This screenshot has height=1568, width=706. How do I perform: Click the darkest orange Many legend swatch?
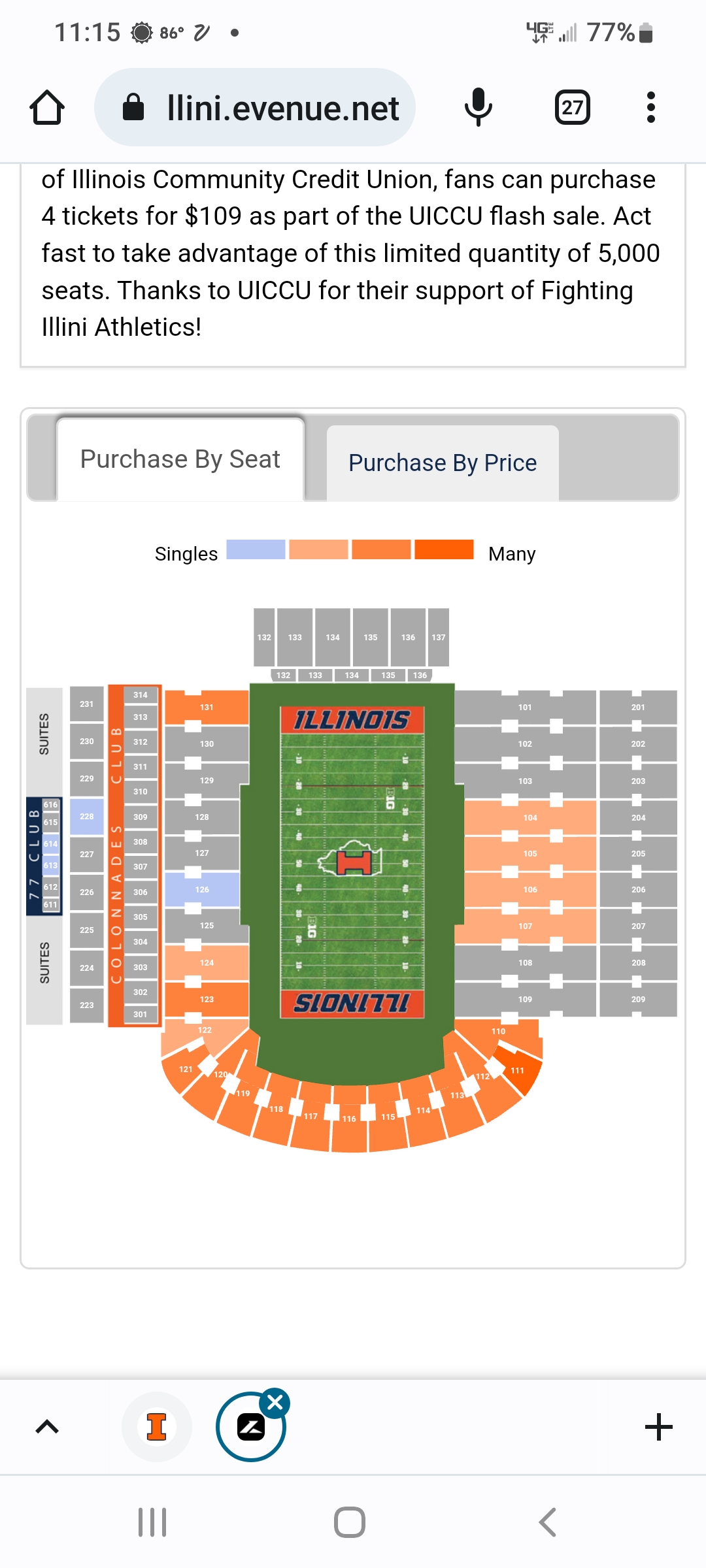(x=444, y=550)
